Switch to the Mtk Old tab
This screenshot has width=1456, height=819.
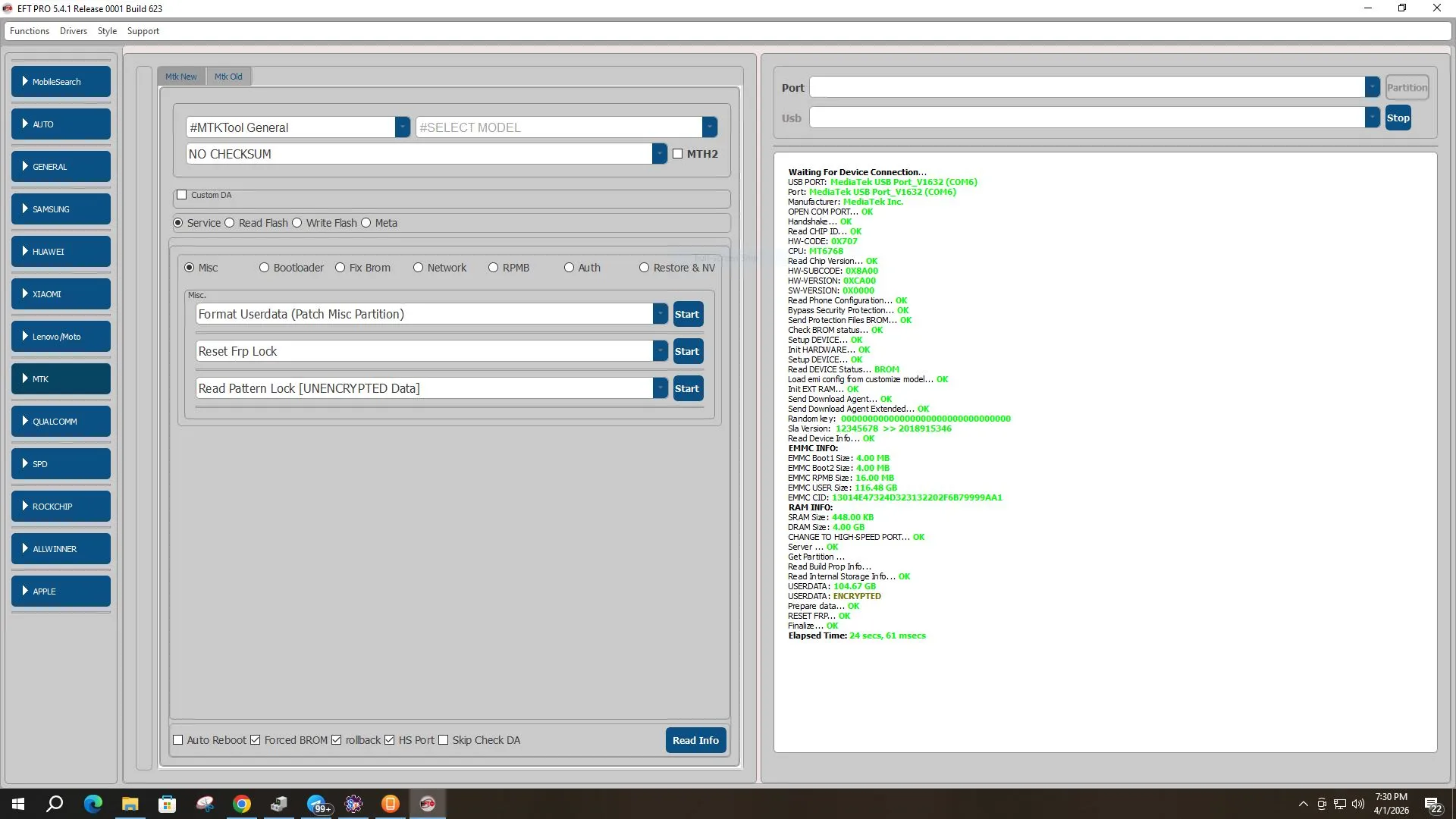pos(228,77)
